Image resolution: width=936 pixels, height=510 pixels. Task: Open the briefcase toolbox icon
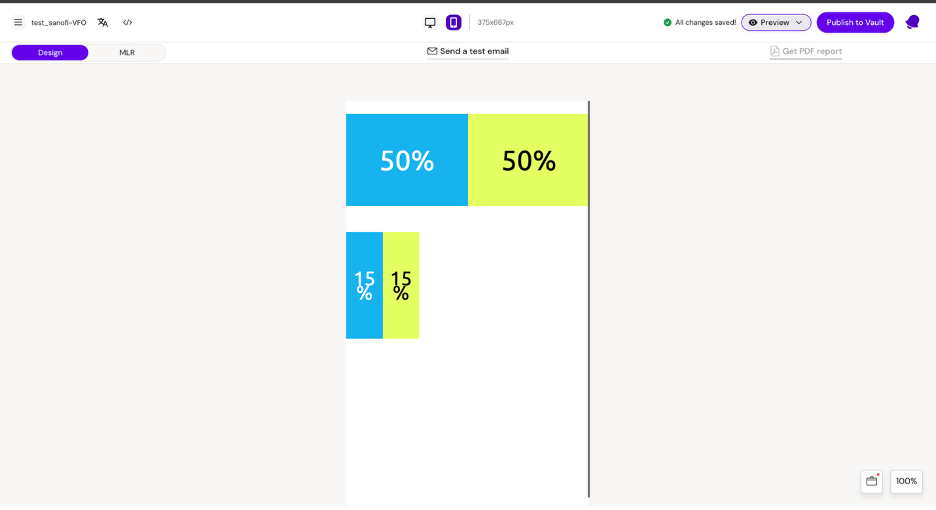click(x=871, y=481)
